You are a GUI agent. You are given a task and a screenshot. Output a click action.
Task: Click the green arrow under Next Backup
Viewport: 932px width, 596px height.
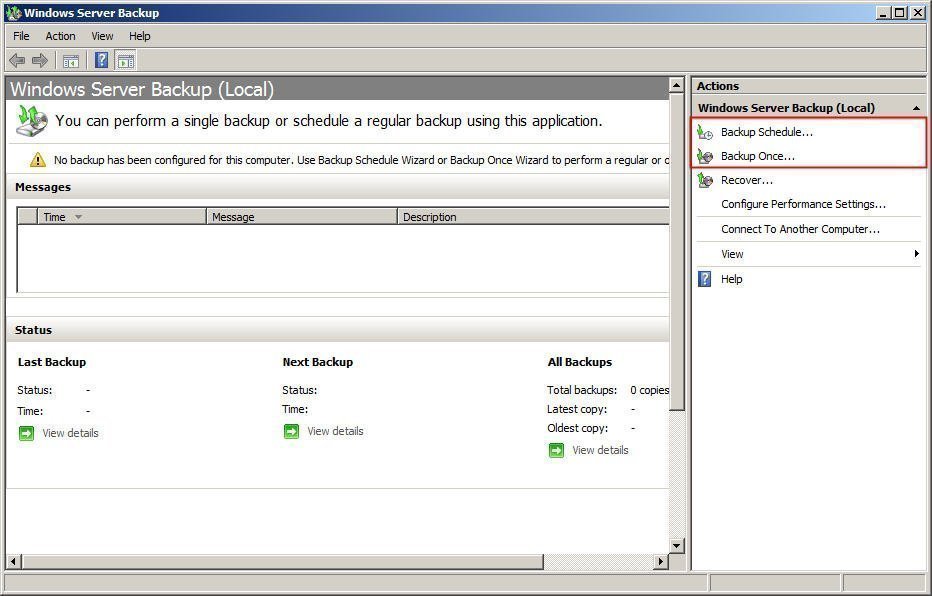coord(291,431)
